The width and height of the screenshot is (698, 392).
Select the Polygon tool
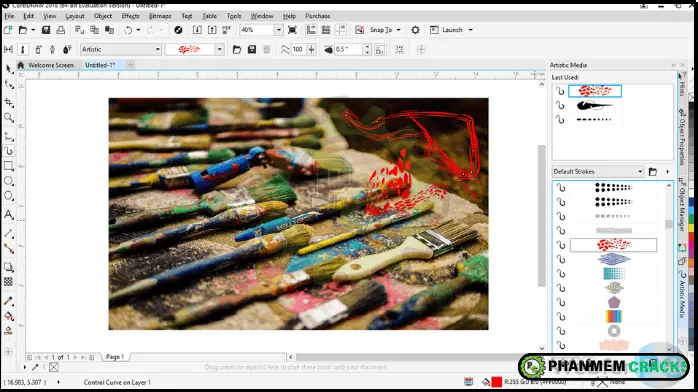[x=9, y=196]
